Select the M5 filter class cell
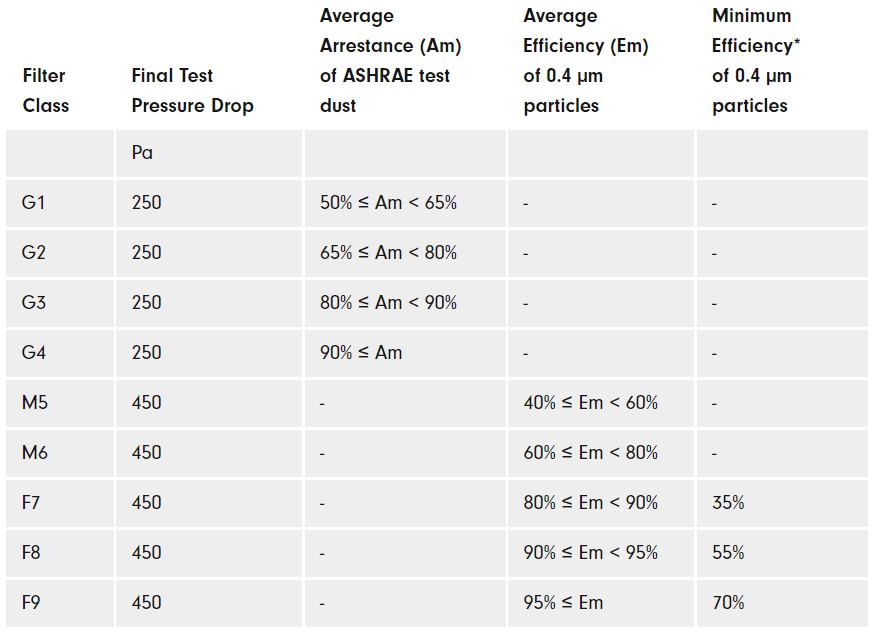 [35, 403]
